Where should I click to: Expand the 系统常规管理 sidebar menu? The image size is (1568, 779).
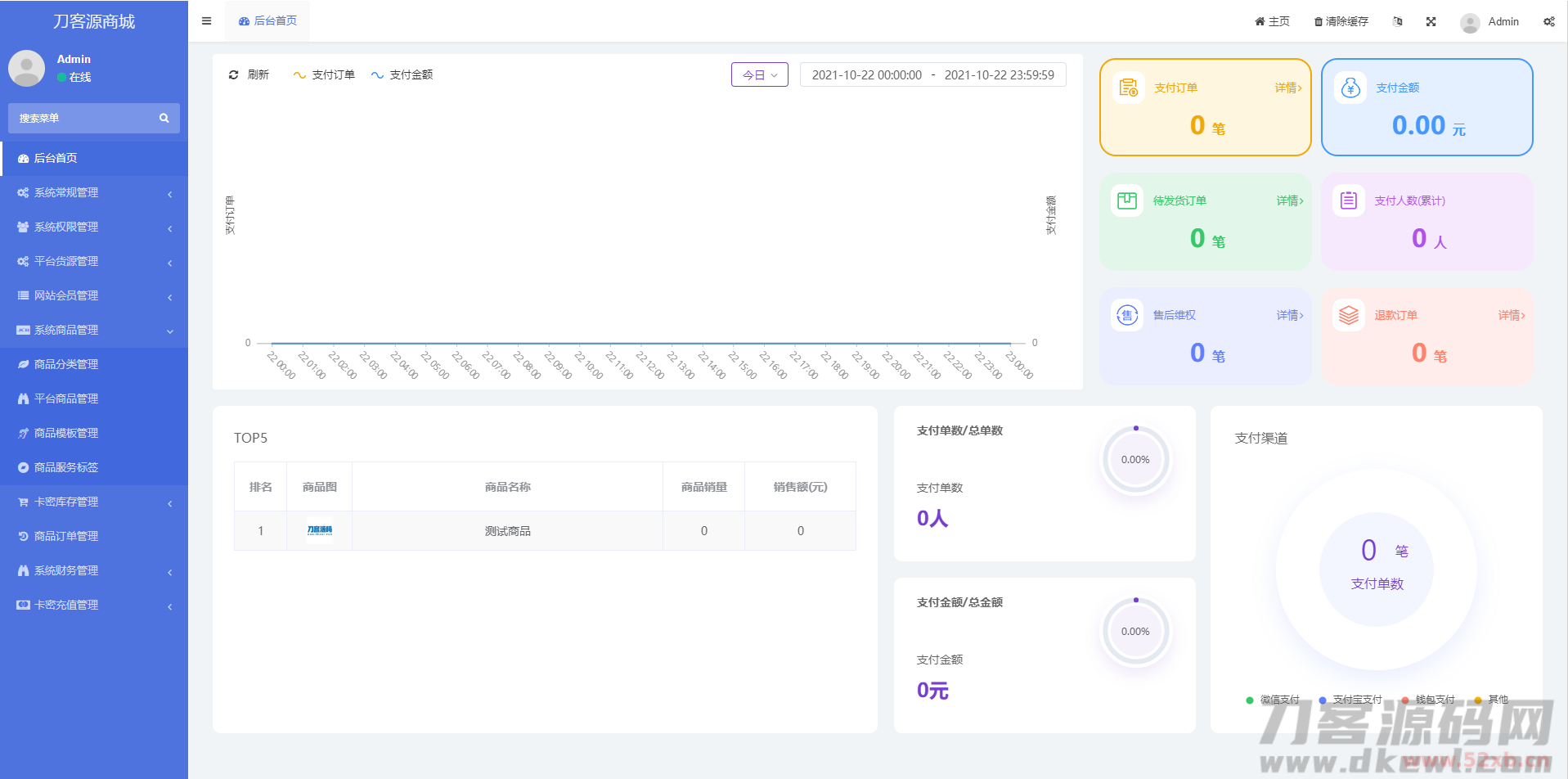tap(94, 193)
